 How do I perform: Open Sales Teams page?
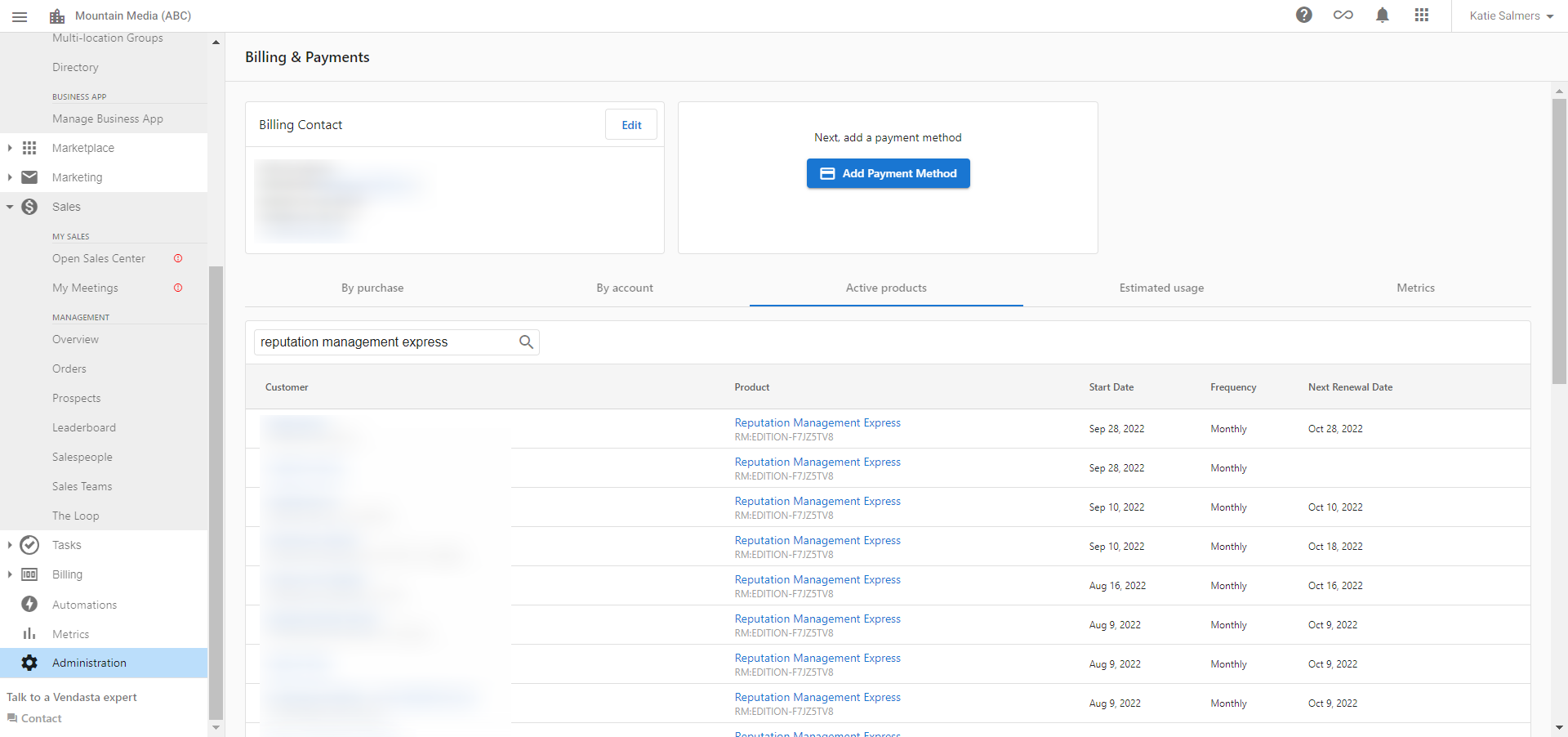click(x=82, y=486)
